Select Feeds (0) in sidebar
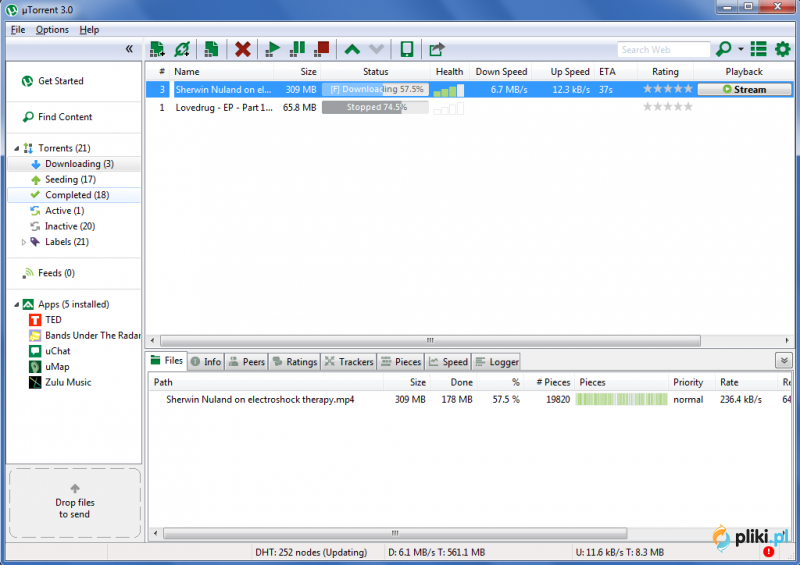Image resolution: width=800 pixels, height=565 pixels. pos(56,273)
